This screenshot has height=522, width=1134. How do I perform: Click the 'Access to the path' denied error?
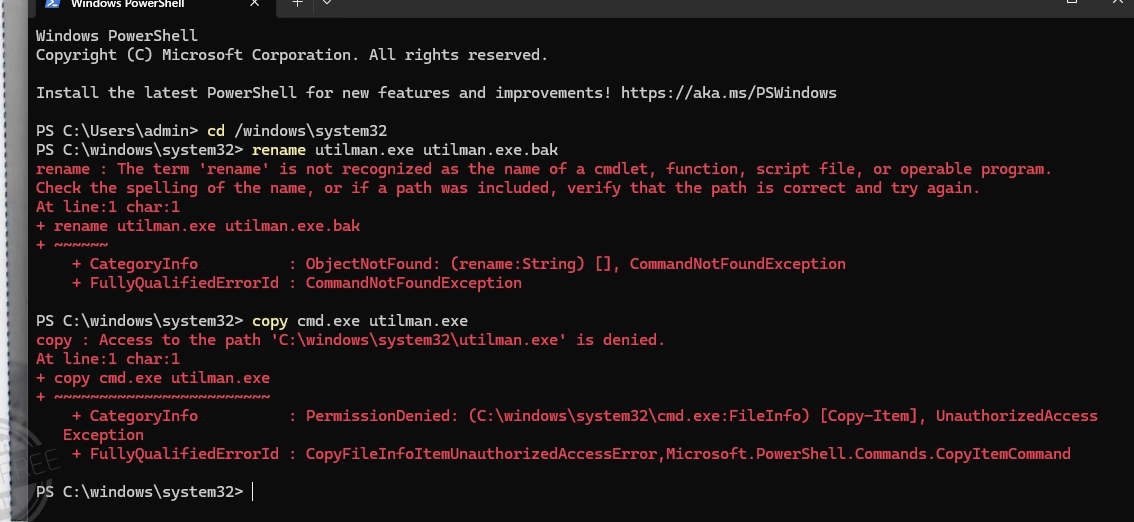[x=381, y=340]
